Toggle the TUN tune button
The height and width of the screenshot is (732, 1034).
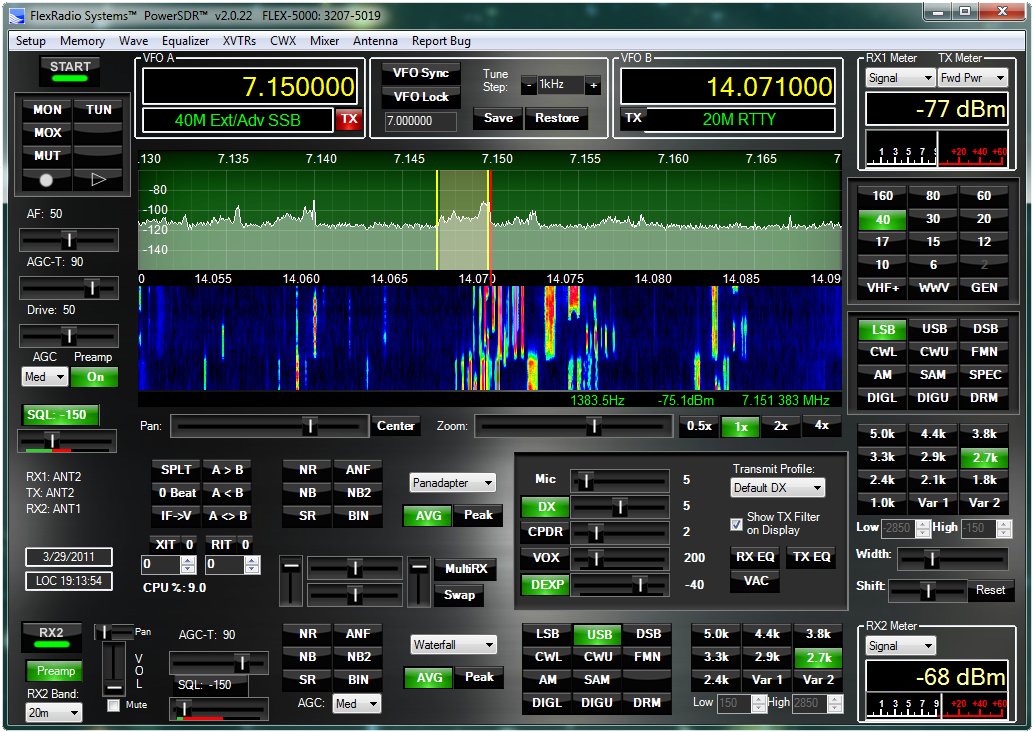pyautogui.click(x=98, y=110)
